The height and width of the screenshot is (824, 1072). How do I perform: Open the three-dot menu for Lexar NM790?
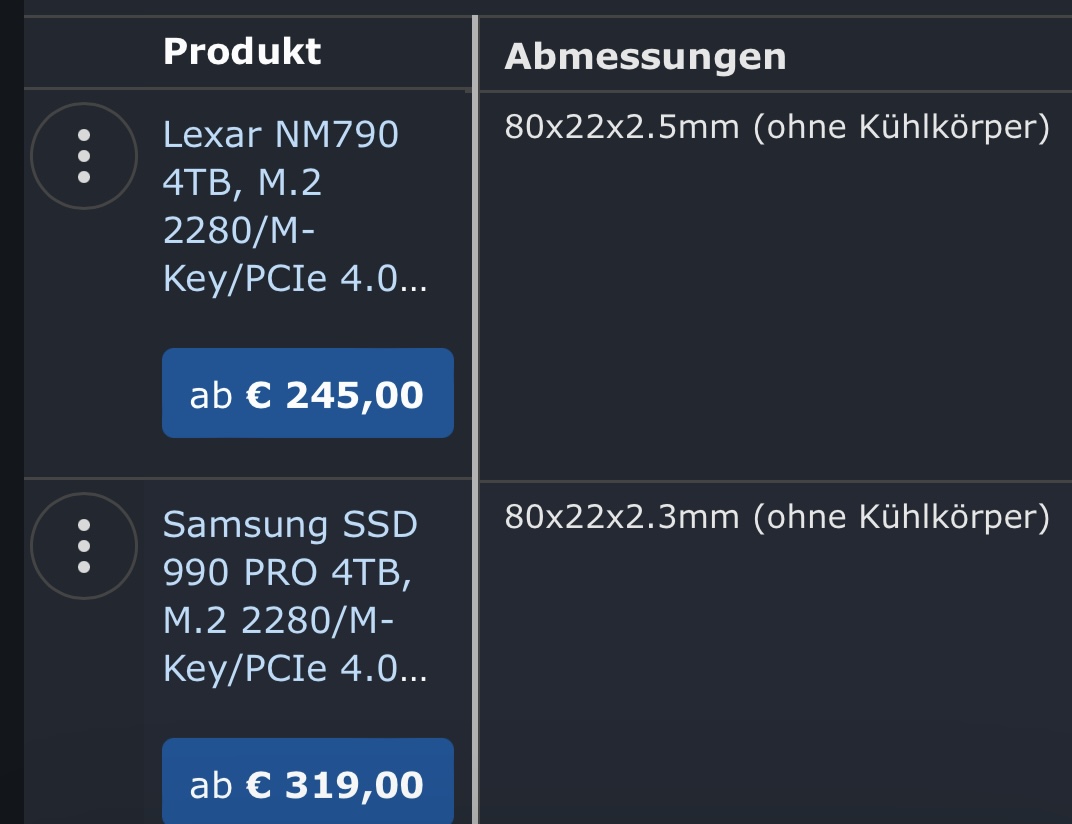click(x=84, y=156)
